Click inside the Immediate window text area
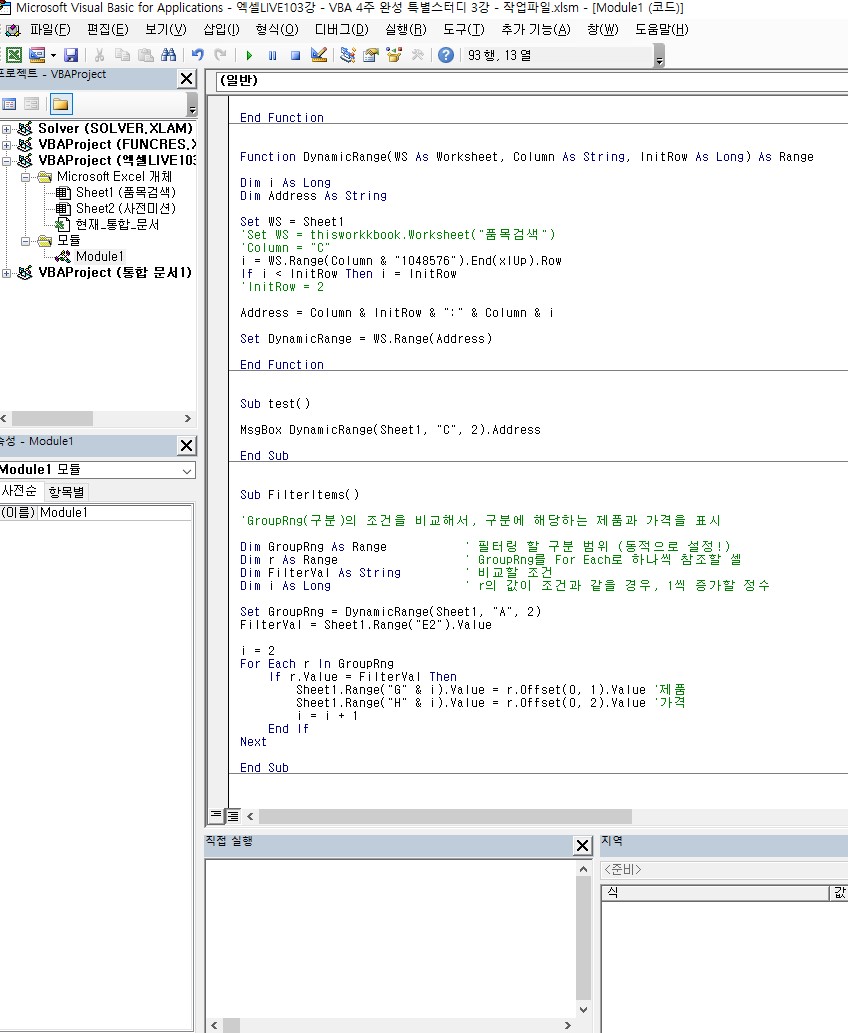This screenshot has height=1033, width=848. coord(391,938)
